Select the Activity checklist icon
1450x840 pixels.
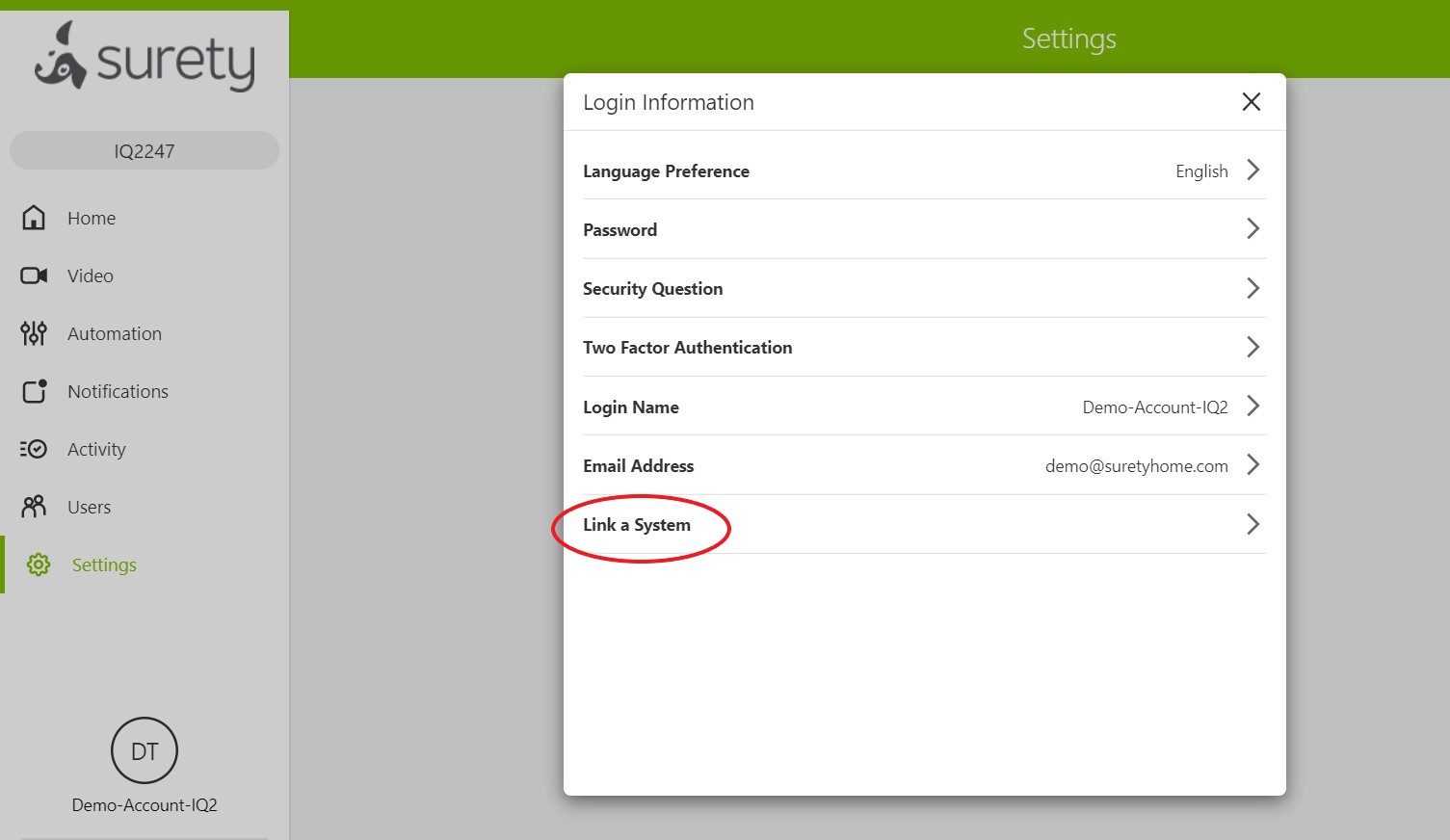33,449
